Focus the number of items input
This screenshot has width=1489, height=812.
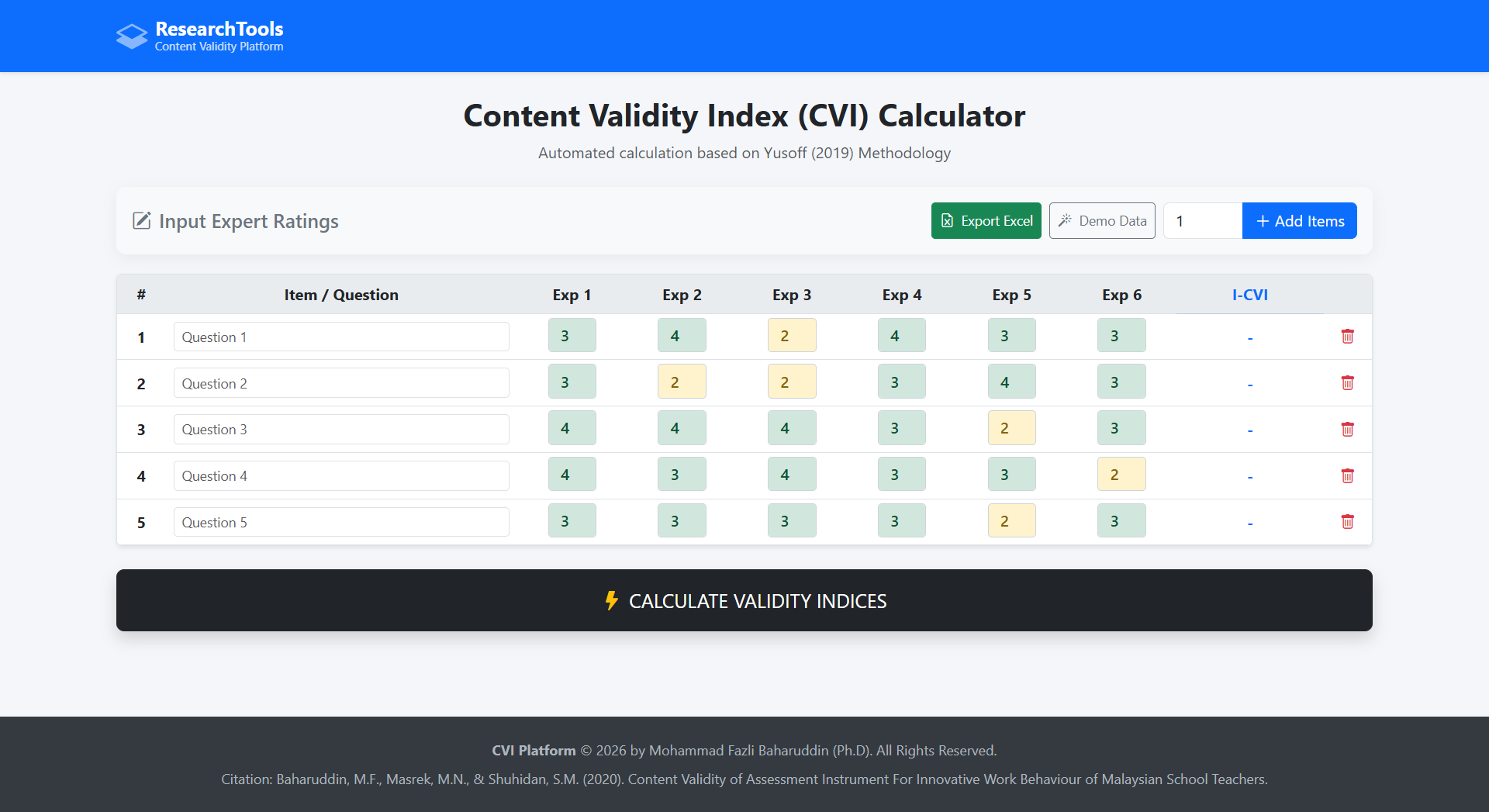1203,221
